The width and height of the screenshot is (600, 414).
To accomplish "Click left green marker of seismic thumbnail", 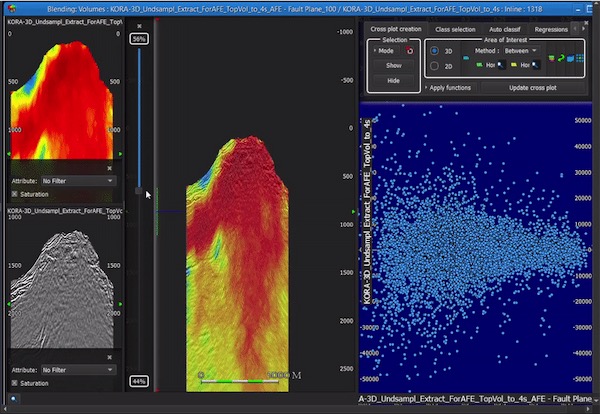I will pos(9,304).
